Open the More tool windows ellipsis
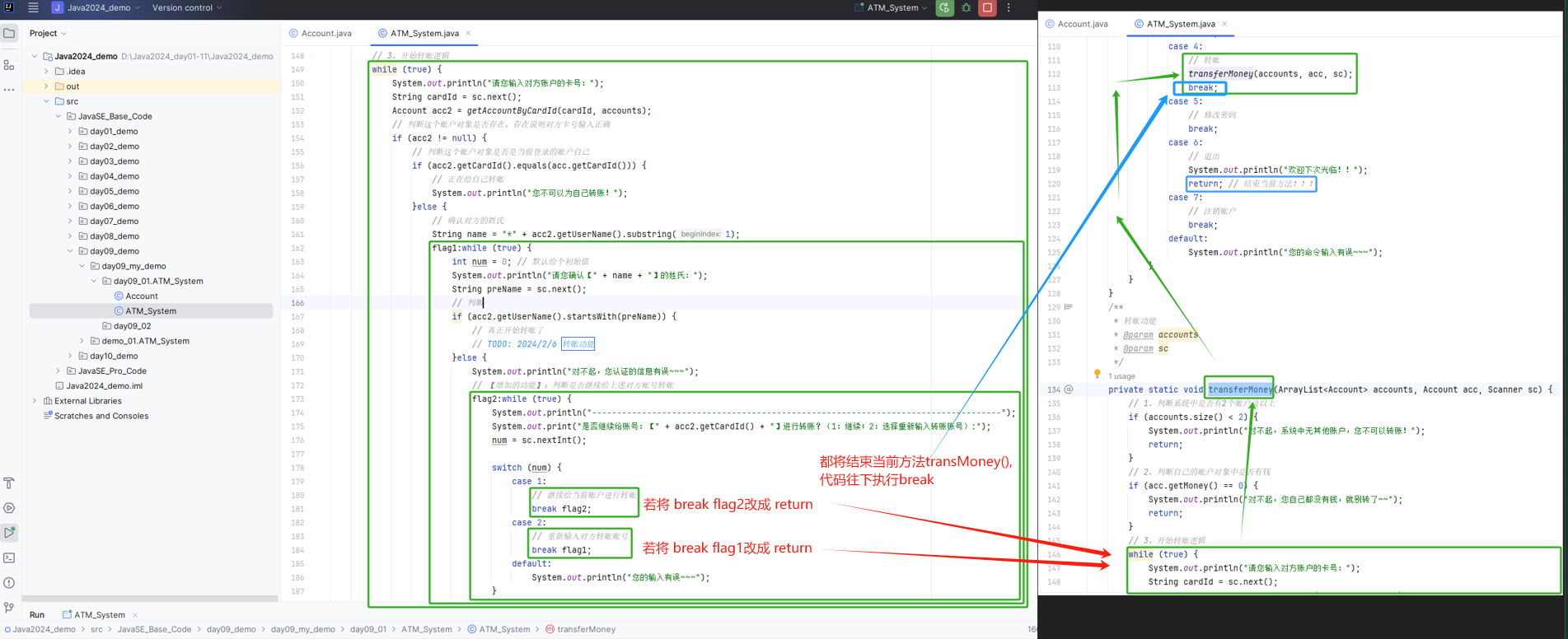 (9, 90)
